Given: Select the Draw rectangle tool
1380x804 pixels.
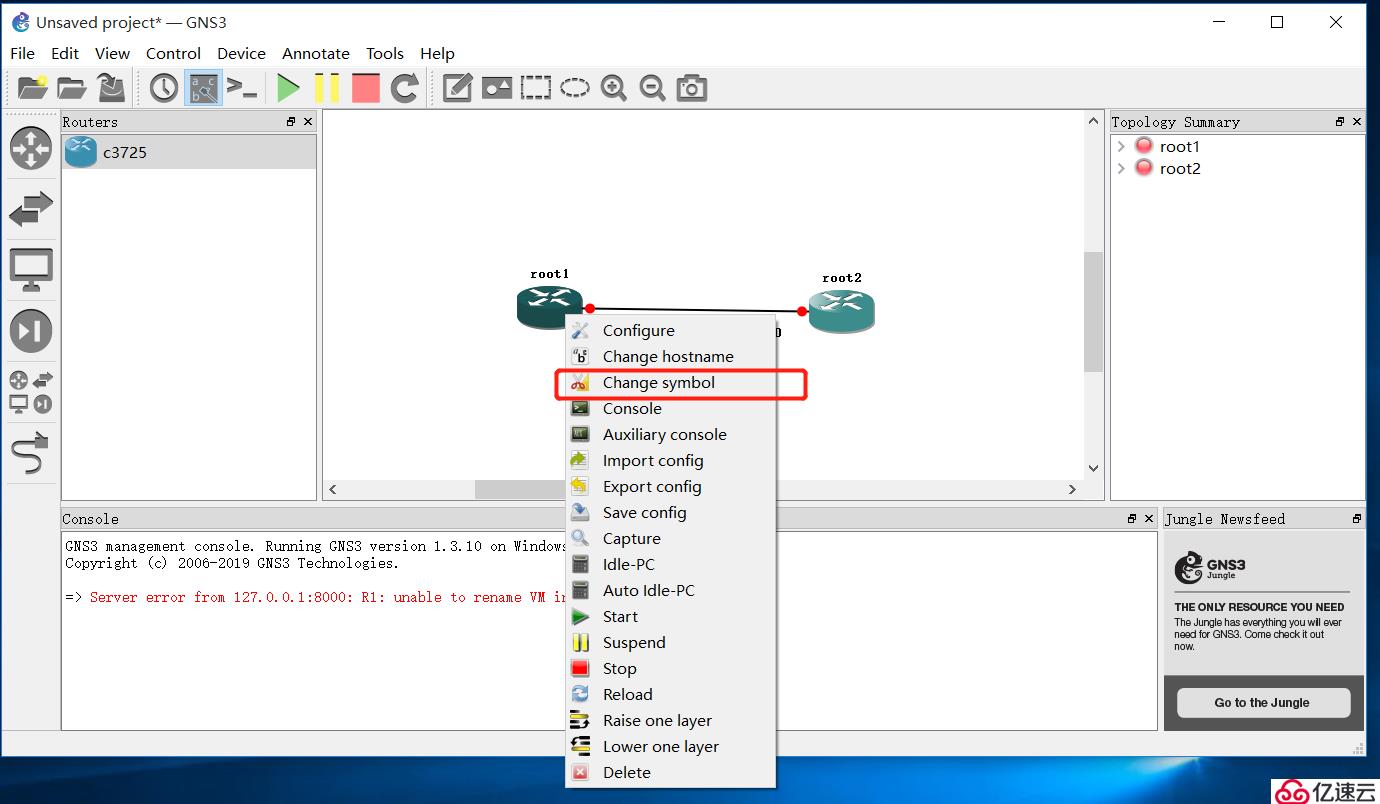Looking at the screenshot, I should (536, 88).
